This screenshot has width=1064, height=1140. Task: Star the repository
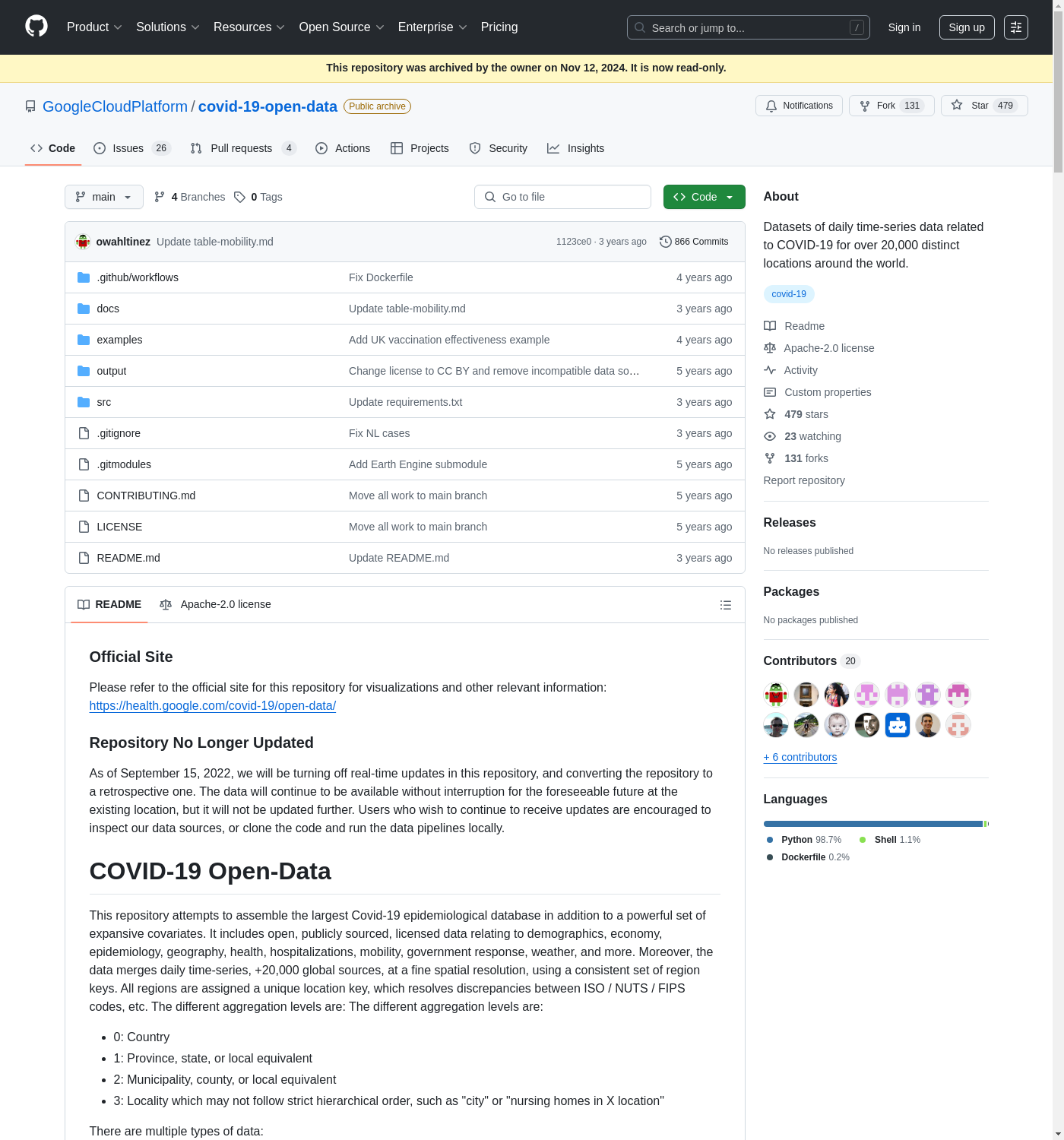pyautogui.click(x=984, y=106)
